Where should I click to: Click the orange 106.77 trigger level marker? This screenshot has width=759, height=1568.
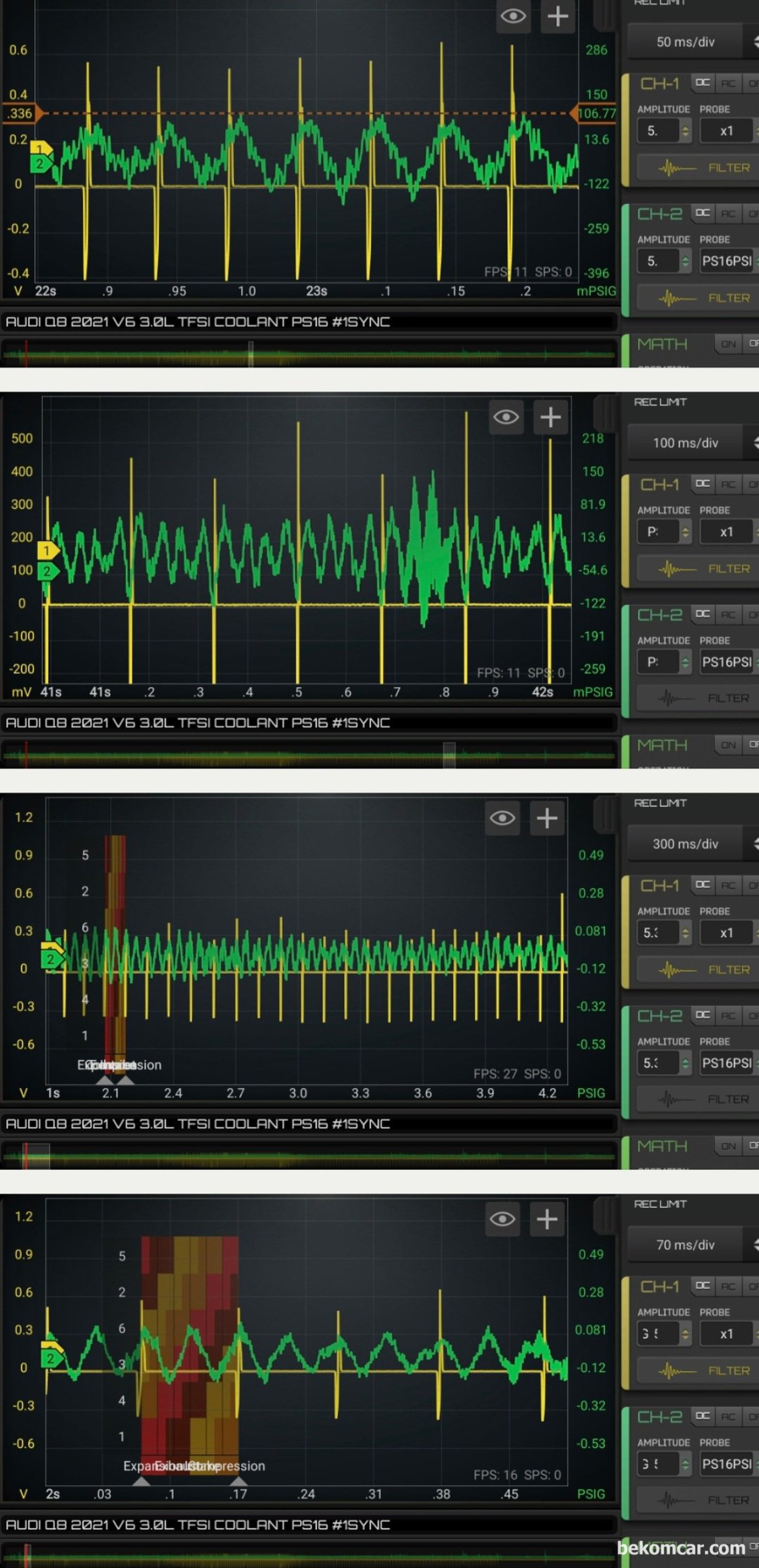(x=595, y=113)
